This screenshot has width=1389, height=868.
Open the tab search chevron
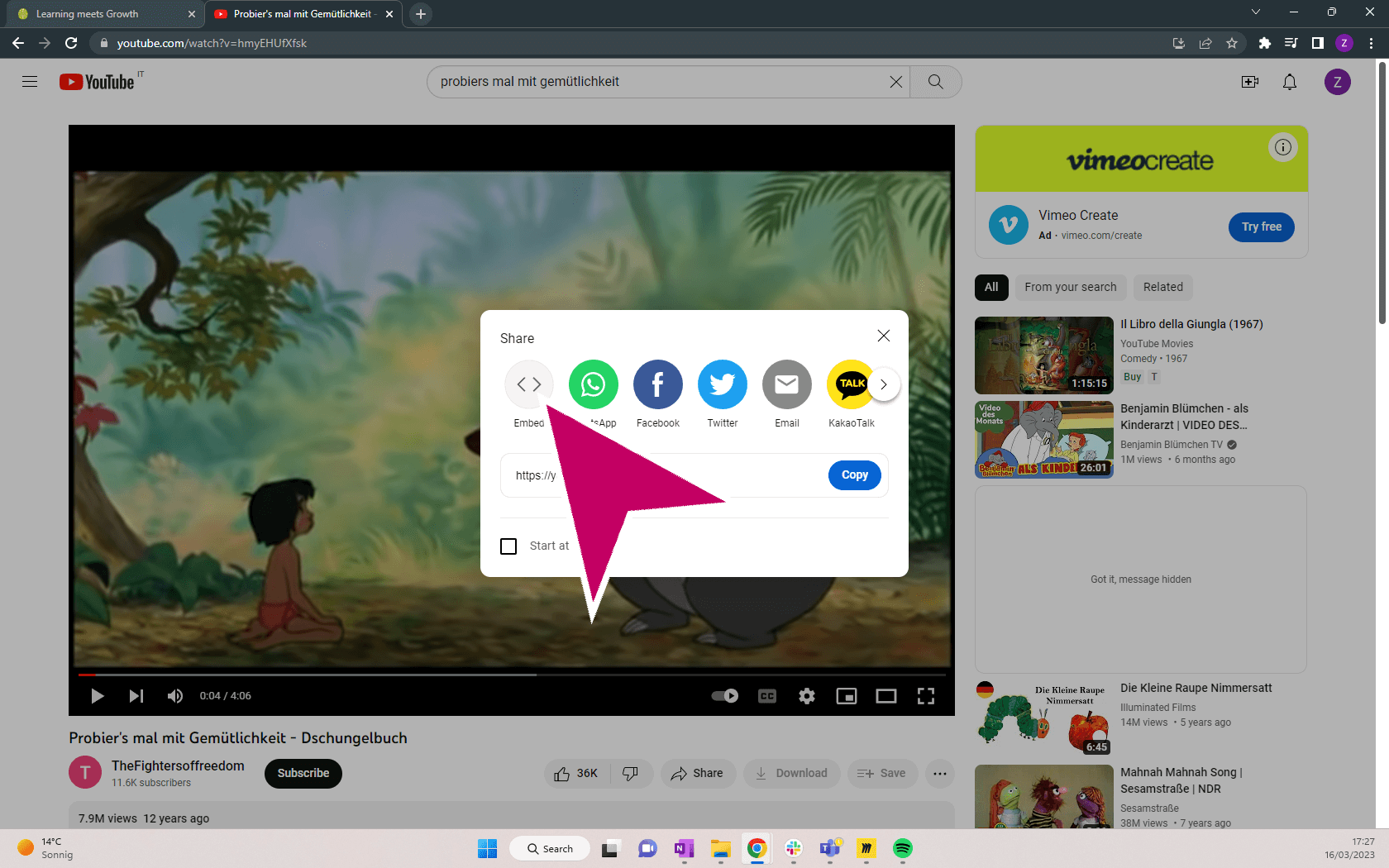1255,12
